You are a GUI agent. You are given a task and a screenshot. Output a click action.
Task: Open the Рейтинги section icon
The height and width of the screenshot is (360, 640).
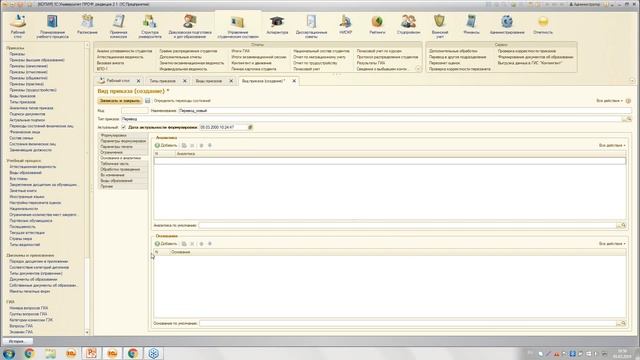point(377,24)
